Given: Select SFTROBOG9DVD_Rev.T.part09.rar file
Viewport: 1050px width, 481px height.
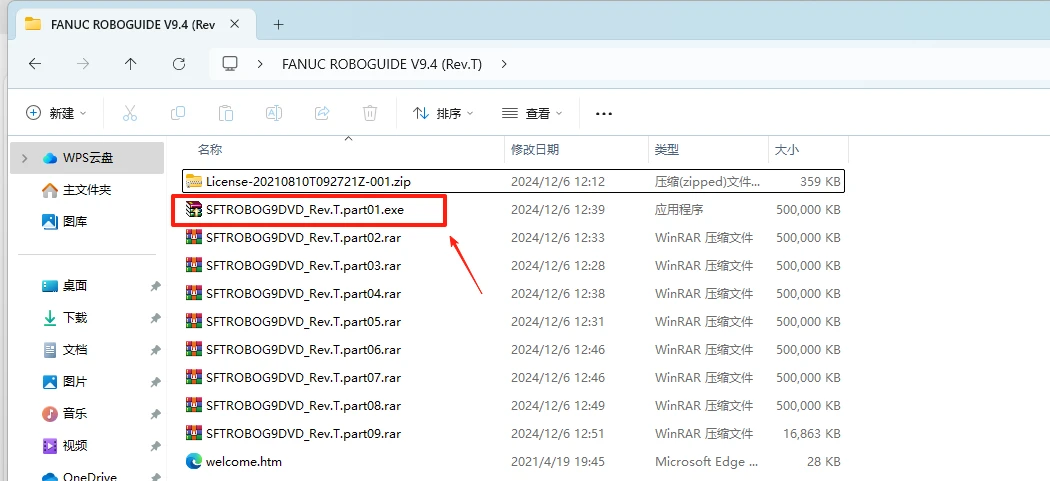Looking at the screenshot, I should click(513, 433).
